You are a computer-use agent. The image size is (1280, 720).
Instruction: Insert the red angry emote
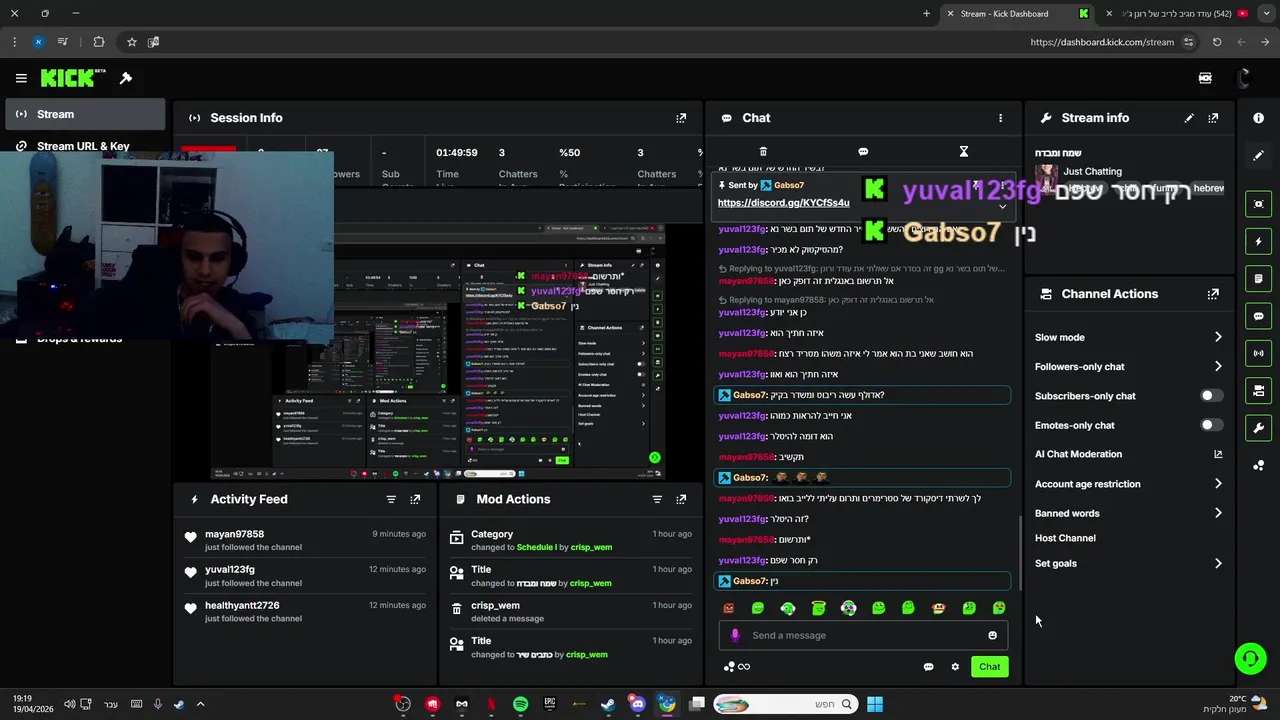(728, 608)
